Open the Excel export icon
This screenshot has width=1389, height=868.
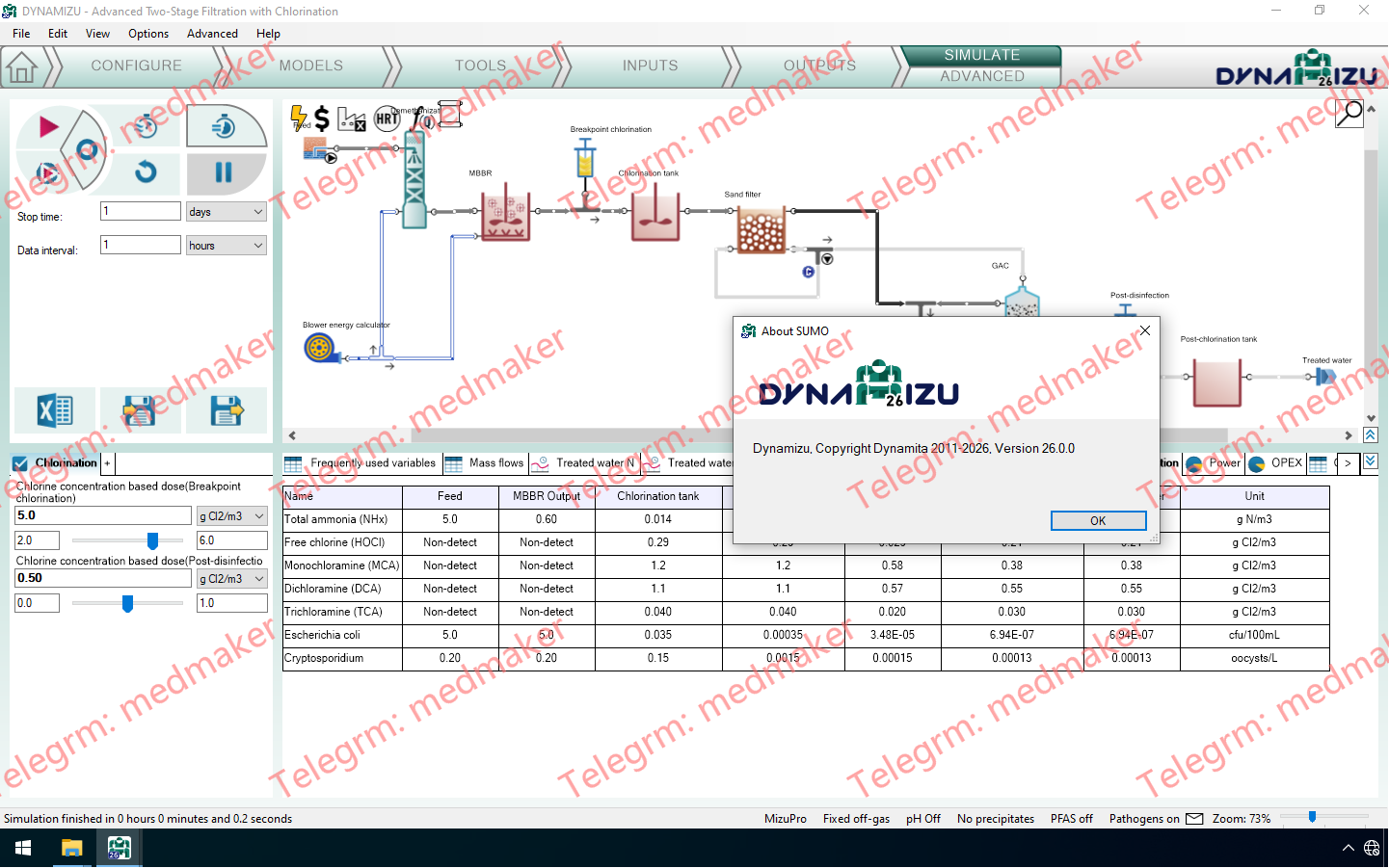coord(54,410)
